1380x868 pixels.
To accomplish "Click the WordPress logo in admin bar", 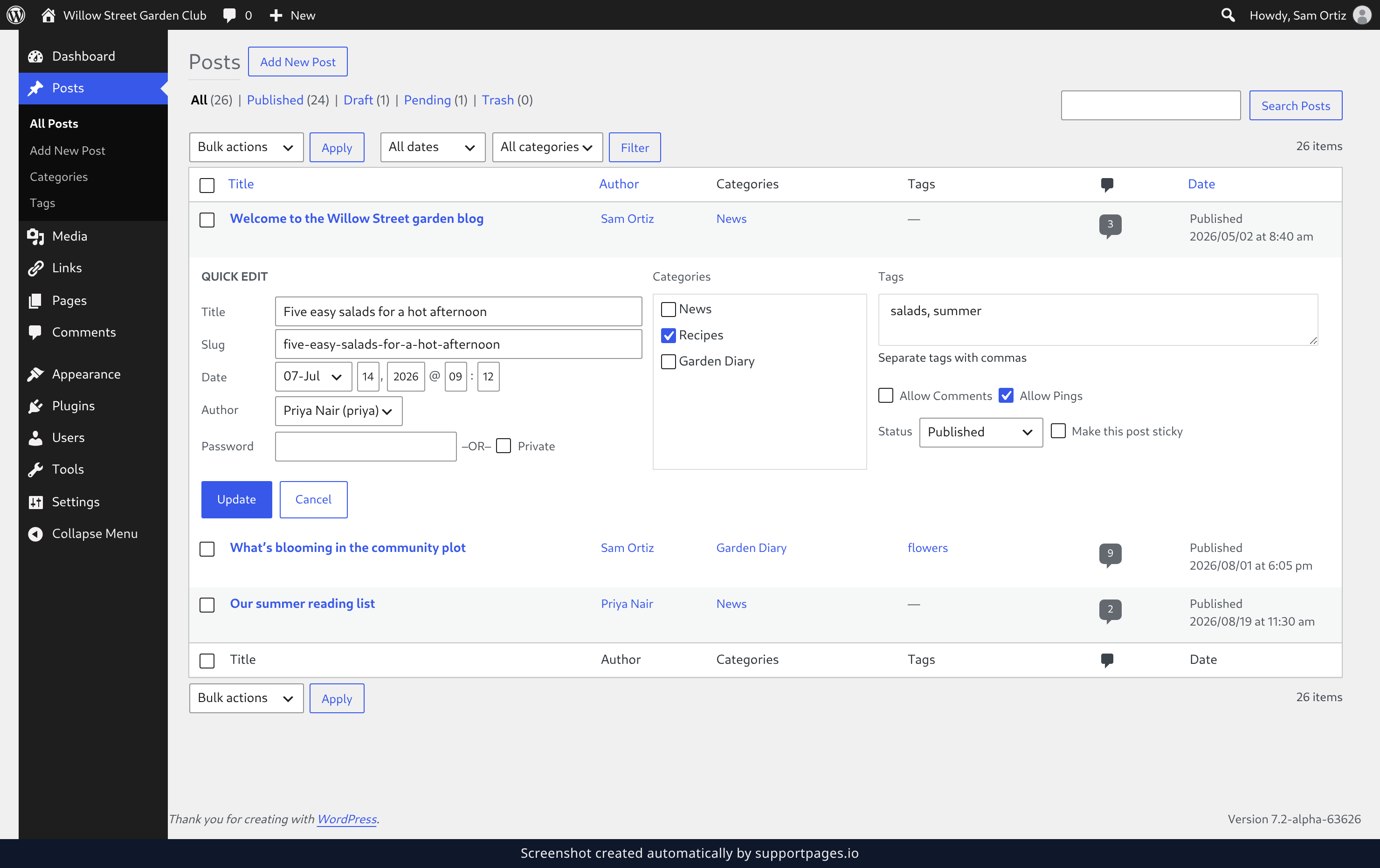I will pyautogui.click(x=16, y=15).
